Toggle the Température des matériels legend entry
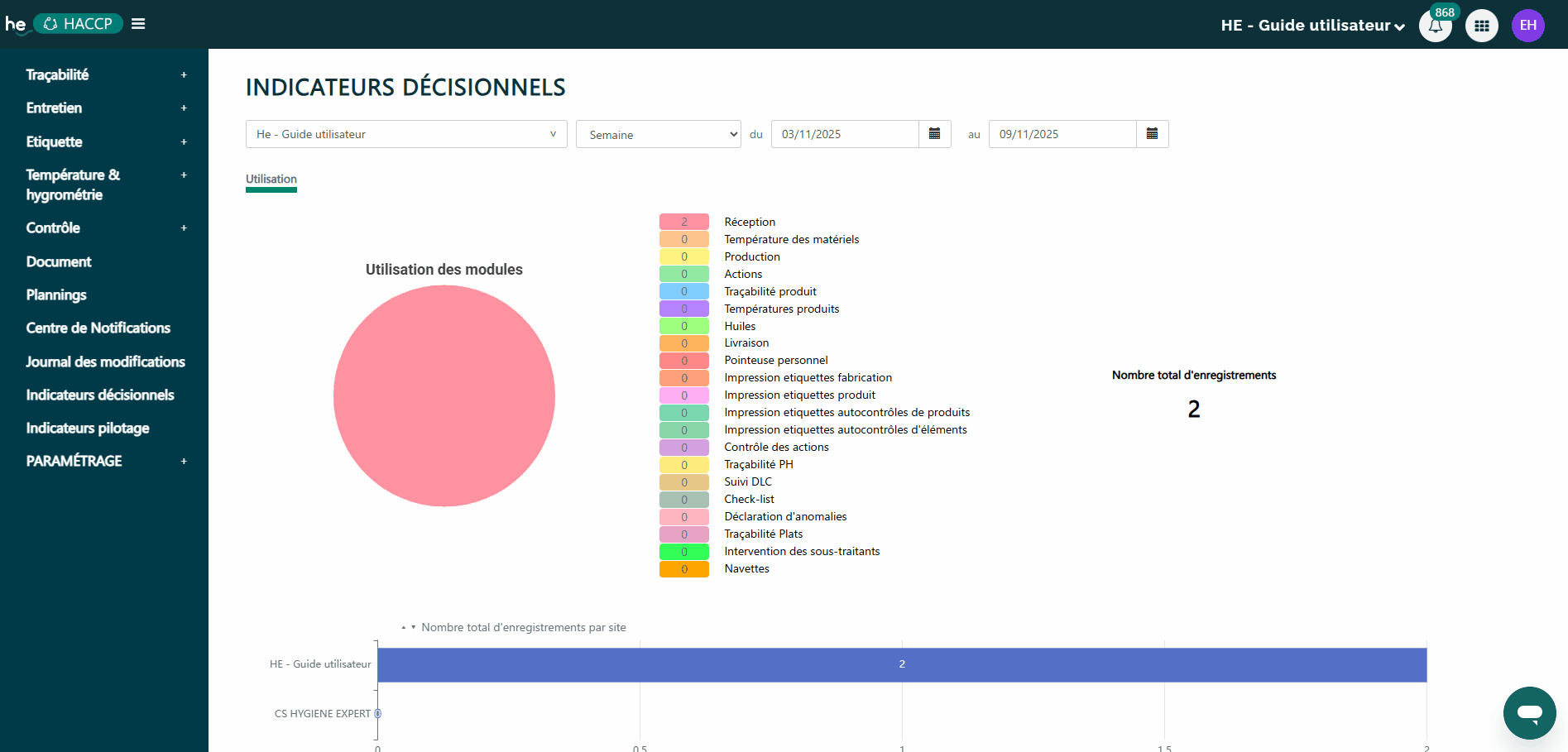Image resolution: width=1568 pixels, height=752 pixels. 683,239
